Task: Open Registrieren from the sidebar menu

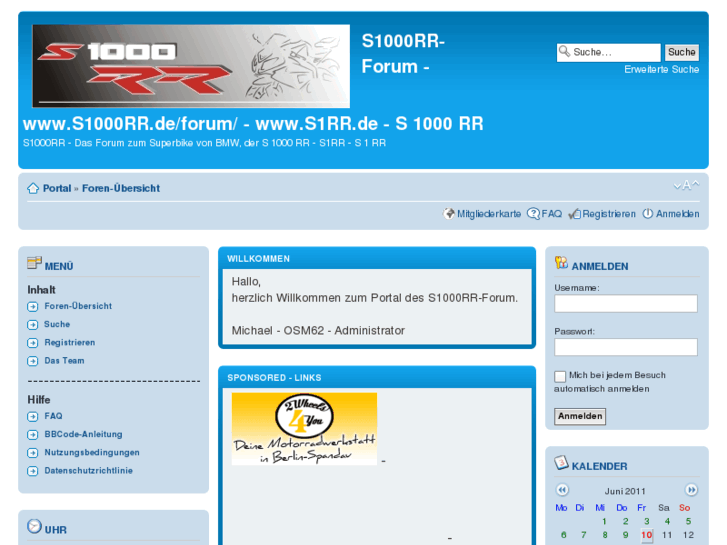Action: tap(70, 342)
